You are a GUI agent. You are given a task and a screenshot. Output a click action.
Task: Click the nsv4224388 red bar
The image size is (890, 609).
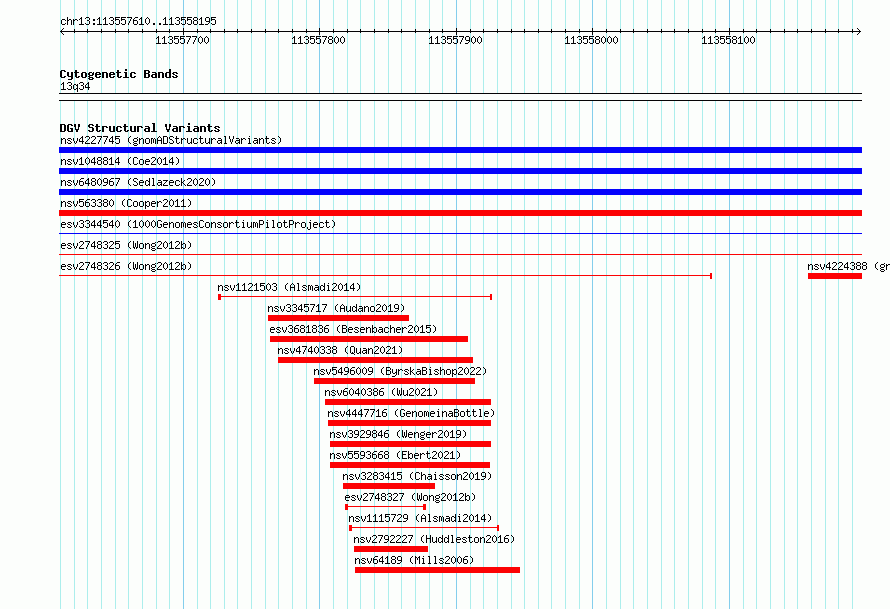[835, 276]
